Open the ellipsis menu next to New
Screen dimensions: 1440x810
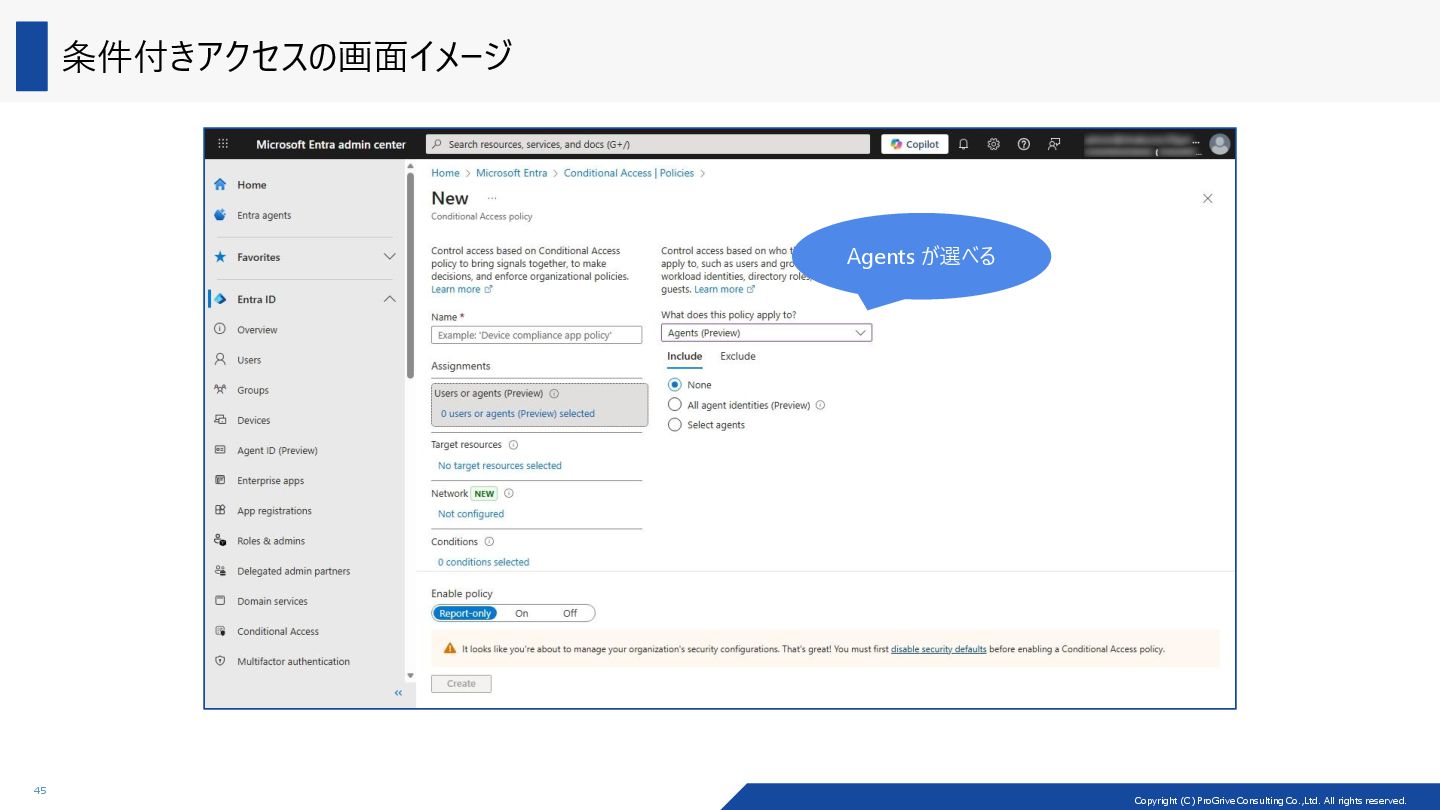[491, 198]
